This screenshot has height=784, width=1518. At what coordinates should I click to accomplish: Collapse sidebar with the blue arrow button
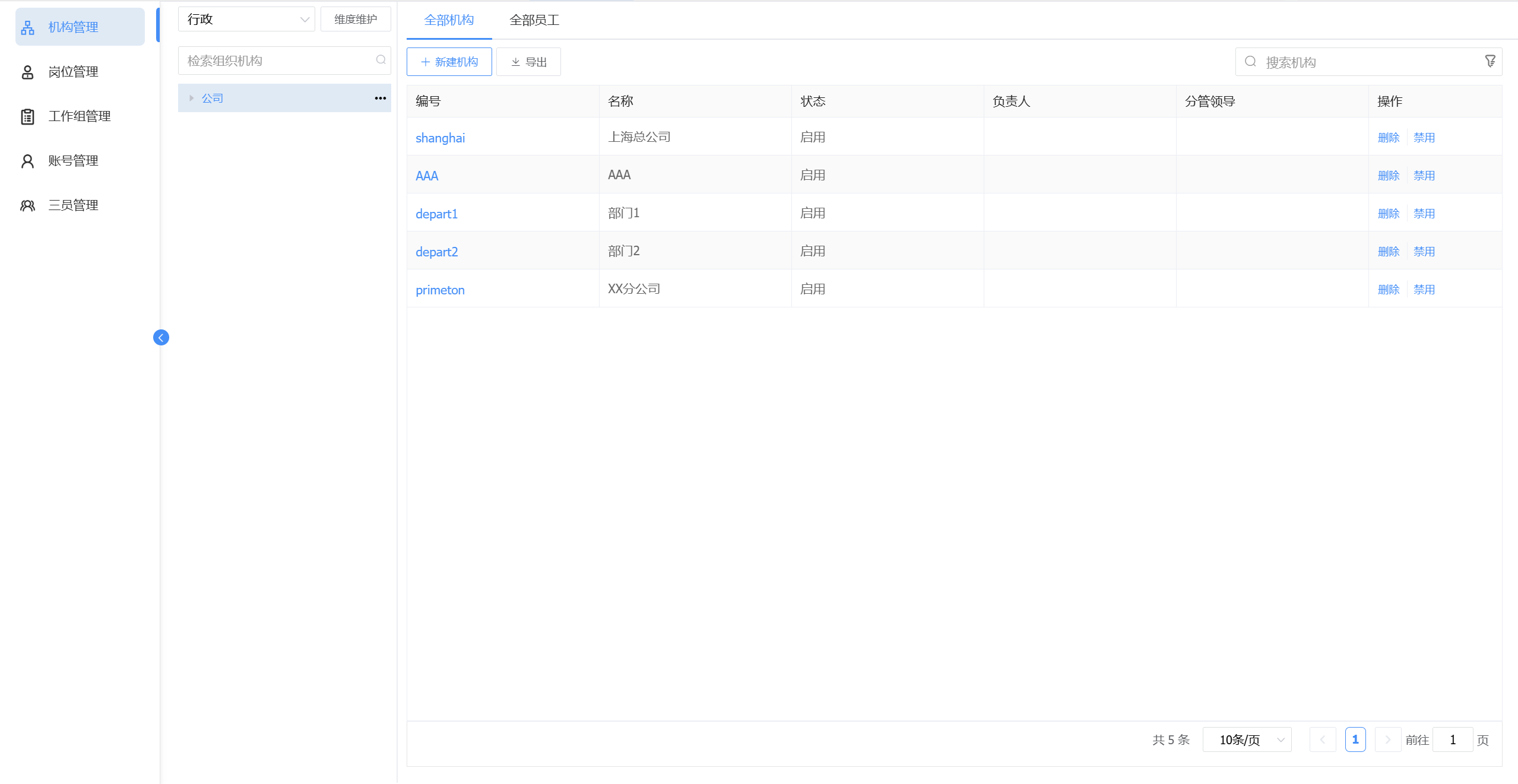coord(161,338)
